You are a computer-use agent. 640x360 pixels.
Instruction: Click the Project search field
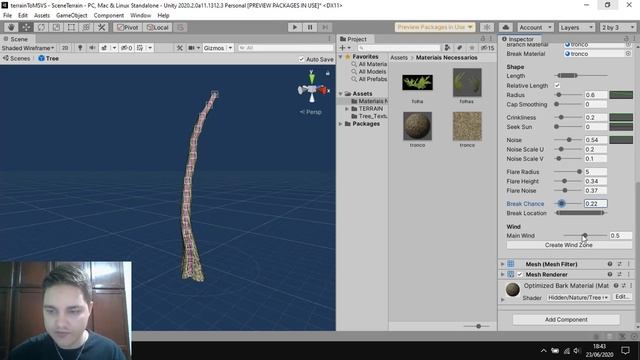pyautogui.click(x=399, y=48)
